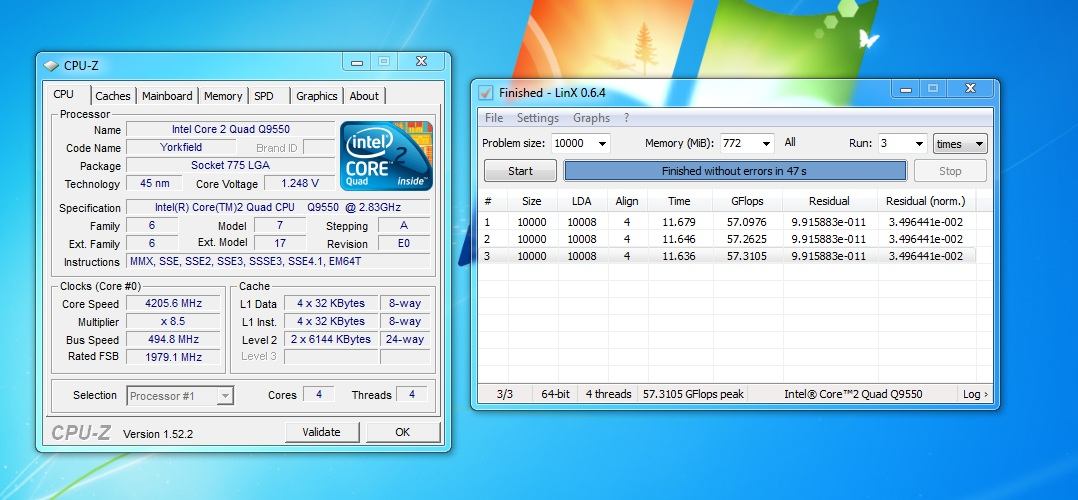
Task: Click the Residual column header
Action: (829, 201)
